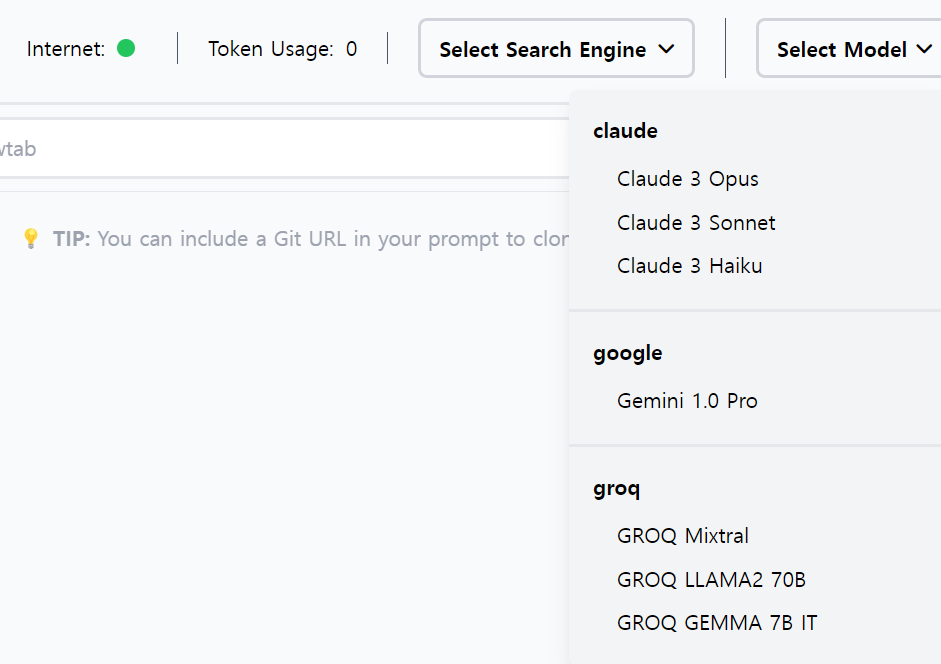This screenshot has height=664, width=941.
Task: Select Claude 3 Sonnet from the list
Action: click(696, 223)
